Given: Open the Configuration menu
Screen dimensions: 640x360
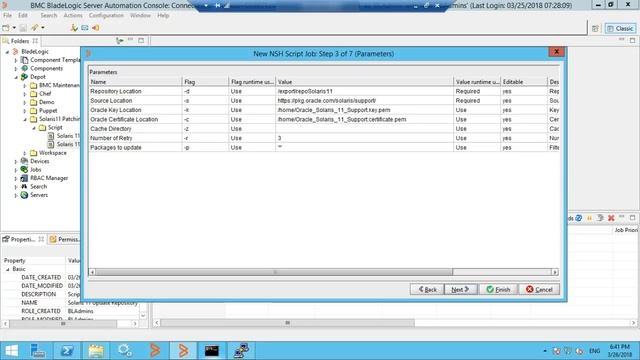Looking at the screenshot, I should (106, 16).
